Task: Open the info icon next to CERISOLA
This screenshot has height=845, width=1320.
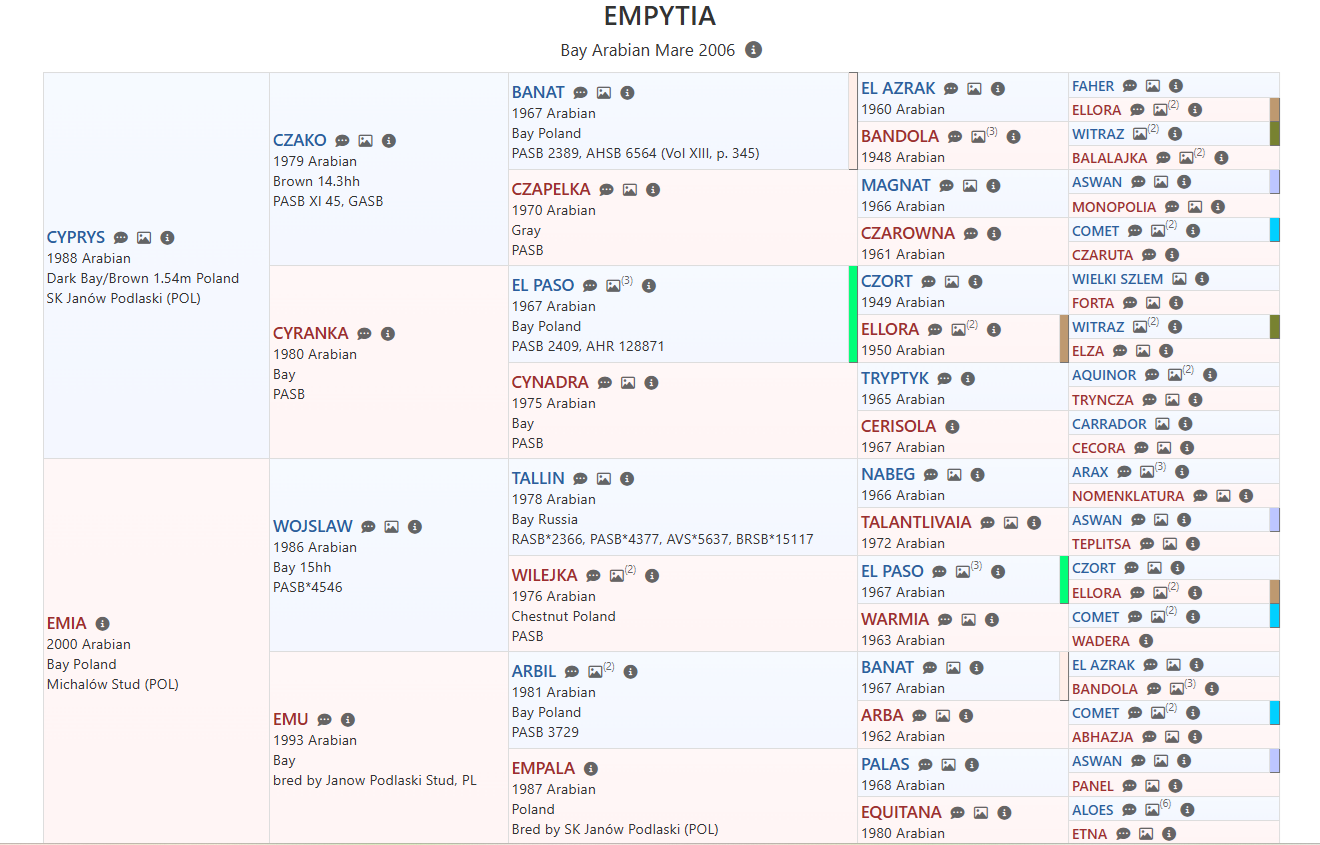Action: coord(953,426)
